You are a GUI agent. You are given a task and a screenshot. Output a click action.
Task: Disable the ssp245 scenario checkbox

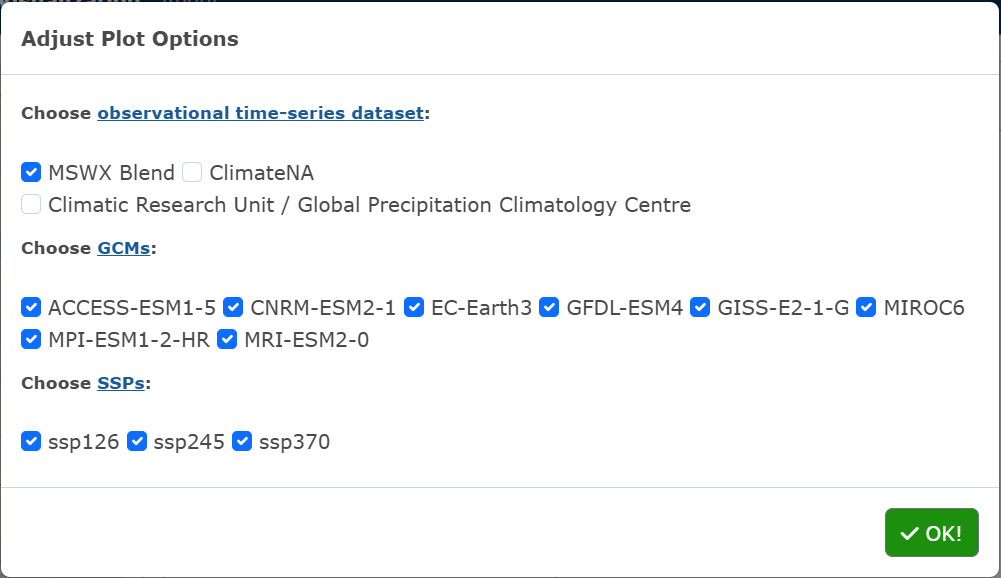137,441
